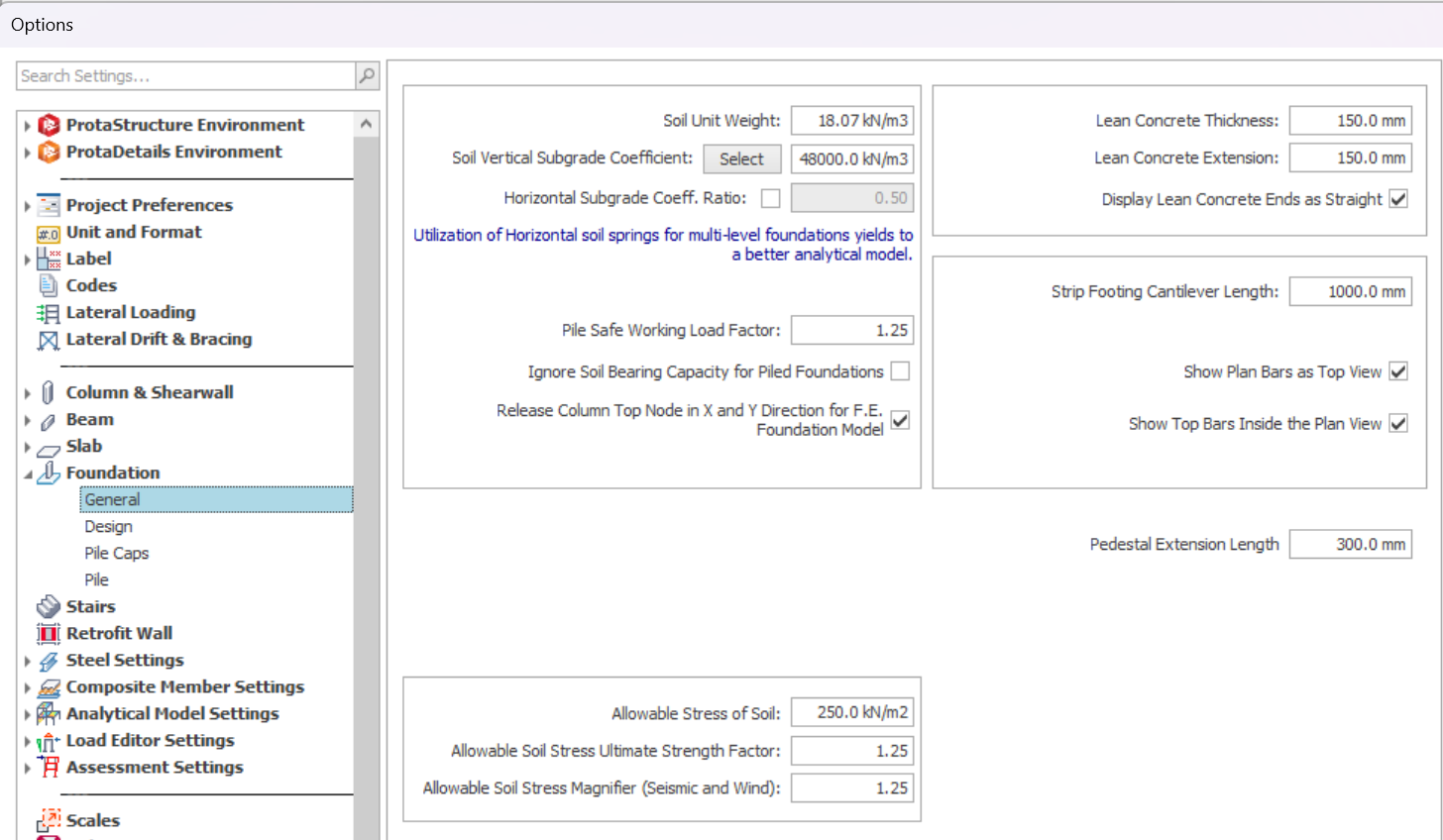Click the settings tree scroll up arrow

click(366, 124)
